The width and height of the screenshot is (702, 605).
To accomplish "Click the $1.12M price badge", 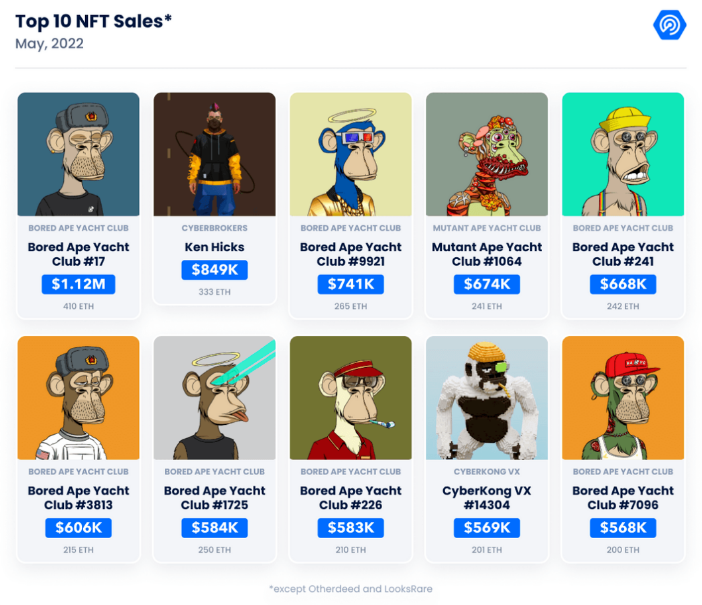I will [x=78, y=284].
